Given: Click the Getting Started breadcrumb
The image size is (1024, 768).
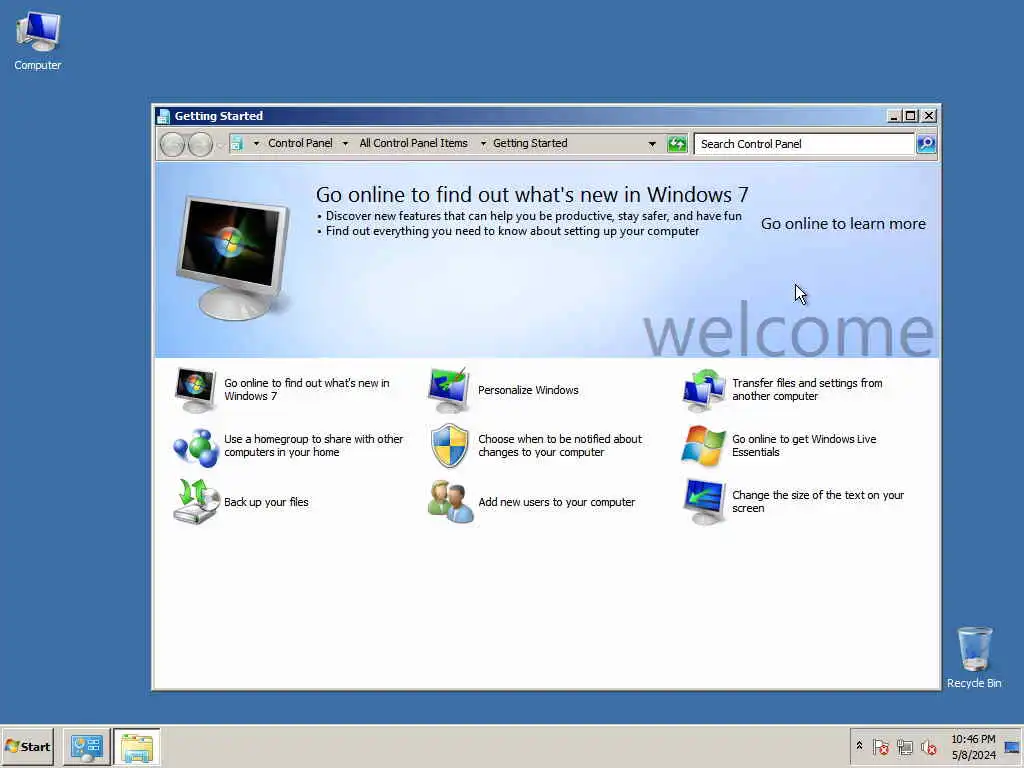Looking at the screenshot, I should (x=530, y=143).
